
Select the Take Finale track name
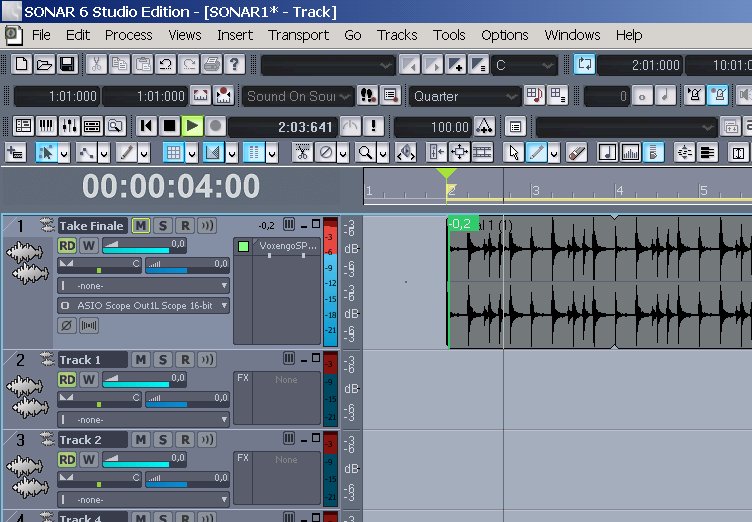(x=92, y=225)
